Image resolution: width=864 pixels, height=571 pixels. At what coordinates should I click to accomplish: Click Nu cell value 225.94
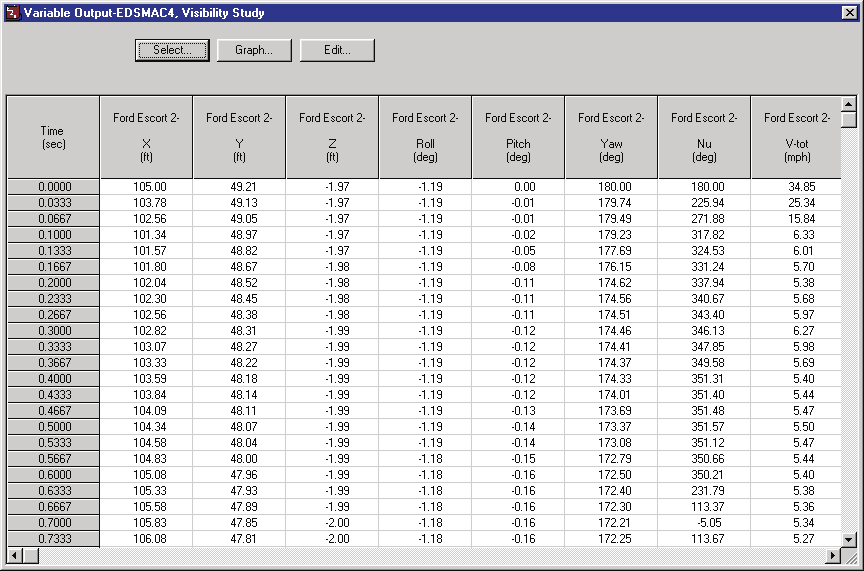coord(705,203)
